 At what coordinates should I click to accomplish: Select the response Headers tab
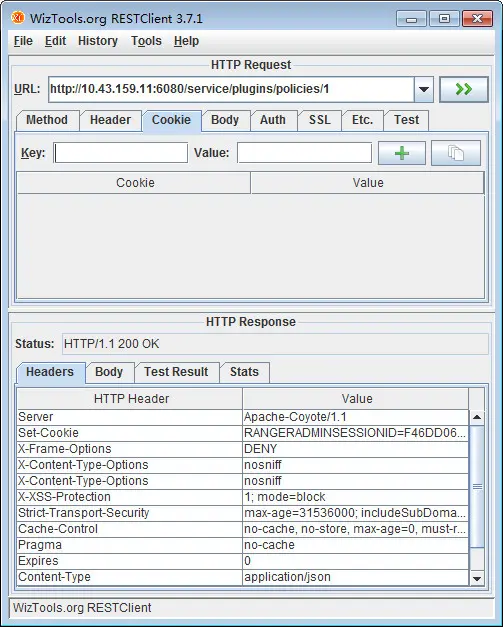click(50, 372)
